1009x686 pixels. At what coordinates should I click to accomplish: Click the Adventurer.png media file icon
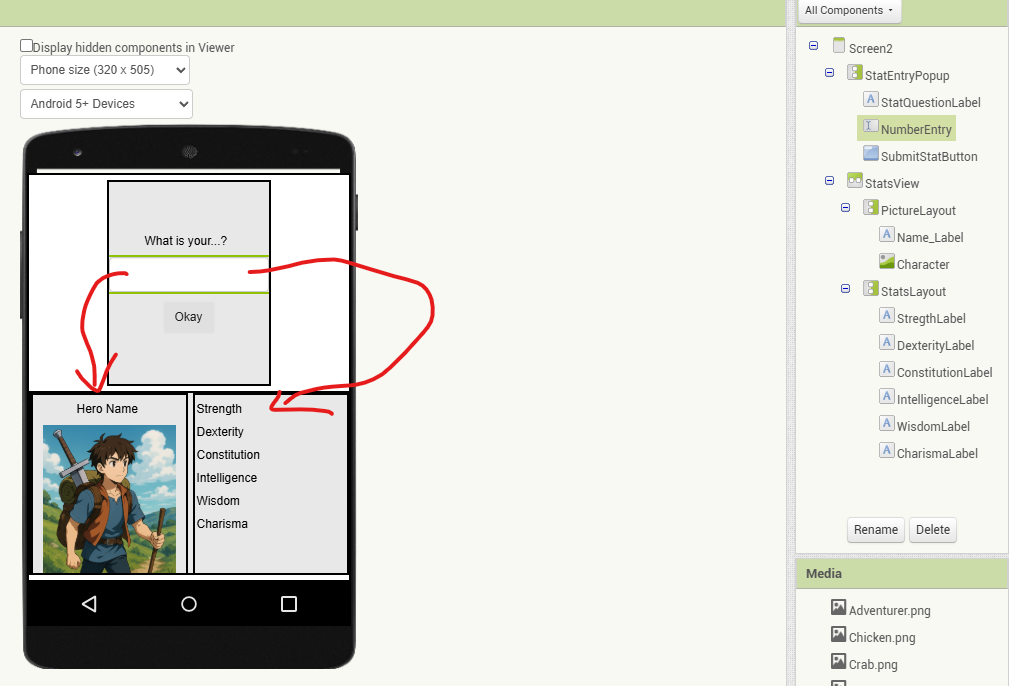coord(839,608)
